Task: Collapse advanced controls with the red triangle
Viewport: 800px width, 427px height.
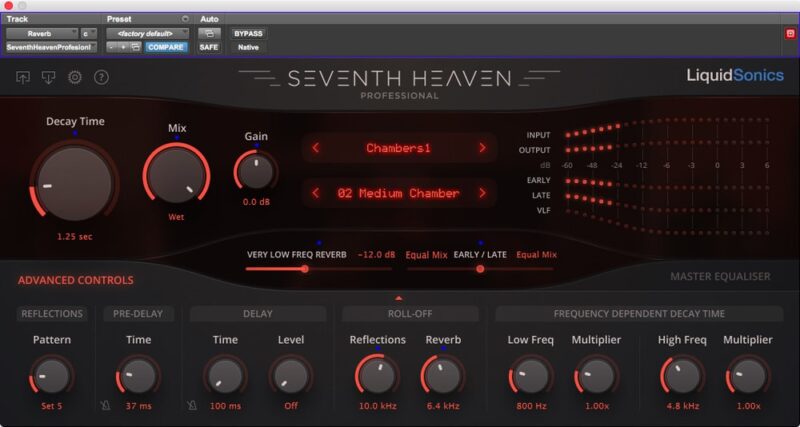Action: click(399, 298)
